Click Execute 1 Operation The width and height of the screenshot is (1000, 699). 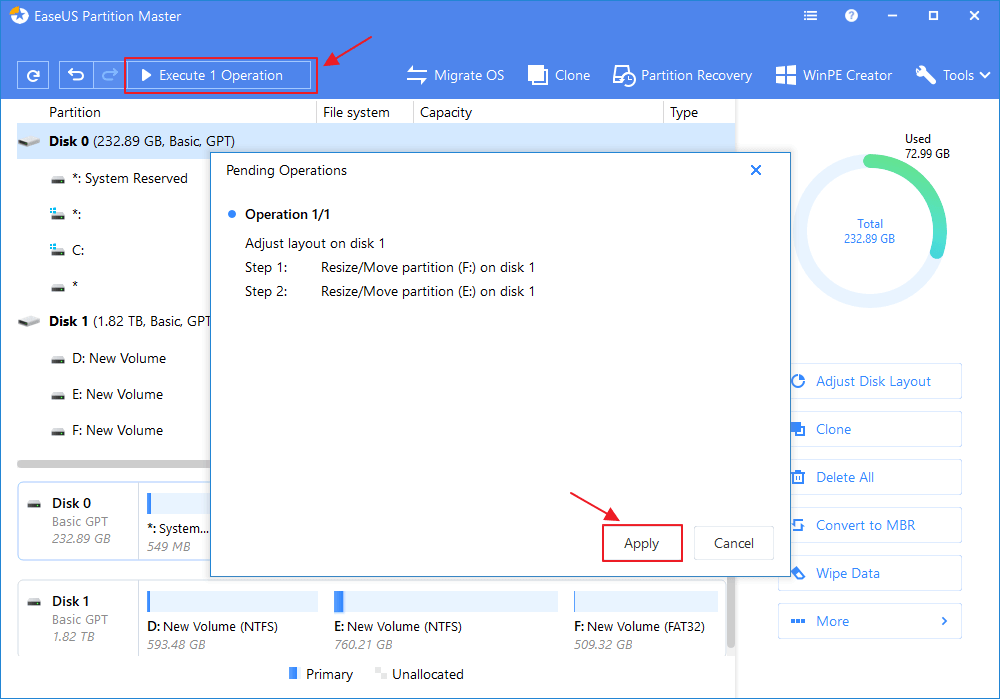[x=220, y=75]
